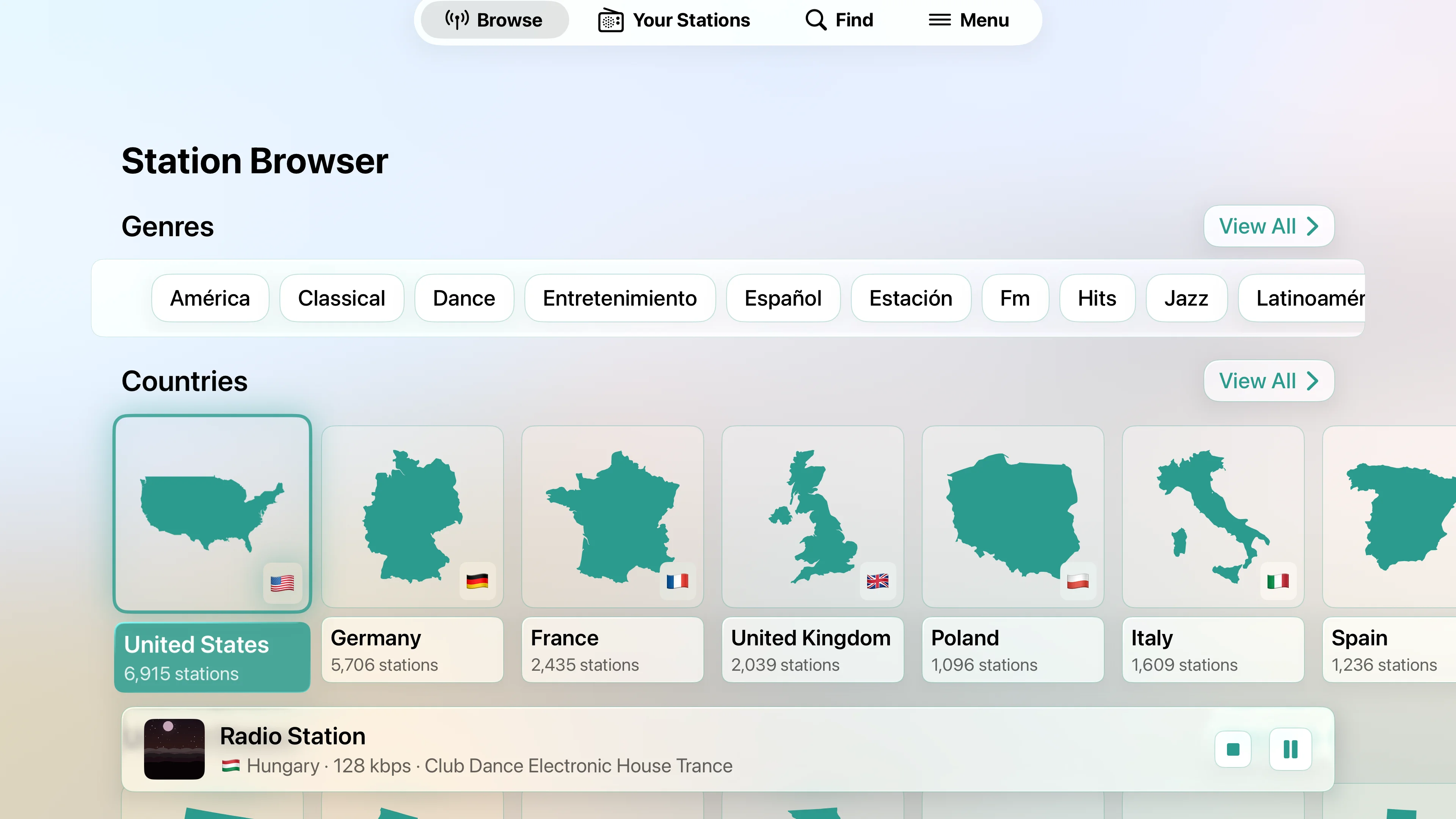This screenshot has width=1456, height=819.
Task: Select the Classical genre chip
Action: [x=341, y=298]
